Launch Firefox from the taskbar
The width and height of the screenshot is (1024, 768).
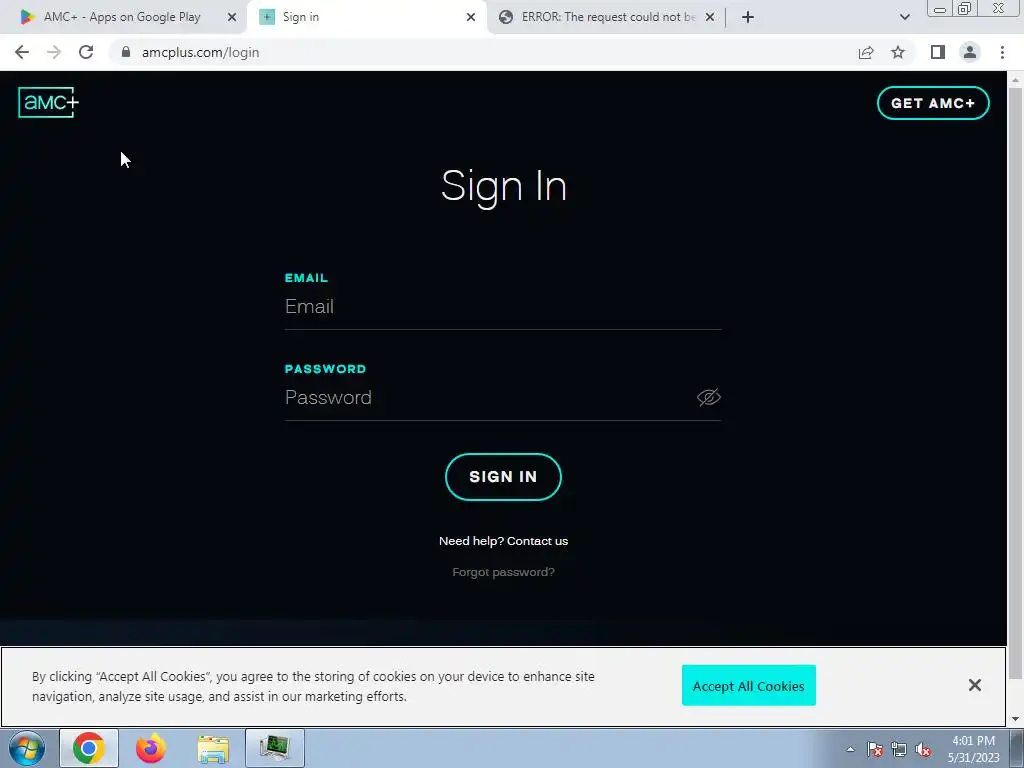151,748
